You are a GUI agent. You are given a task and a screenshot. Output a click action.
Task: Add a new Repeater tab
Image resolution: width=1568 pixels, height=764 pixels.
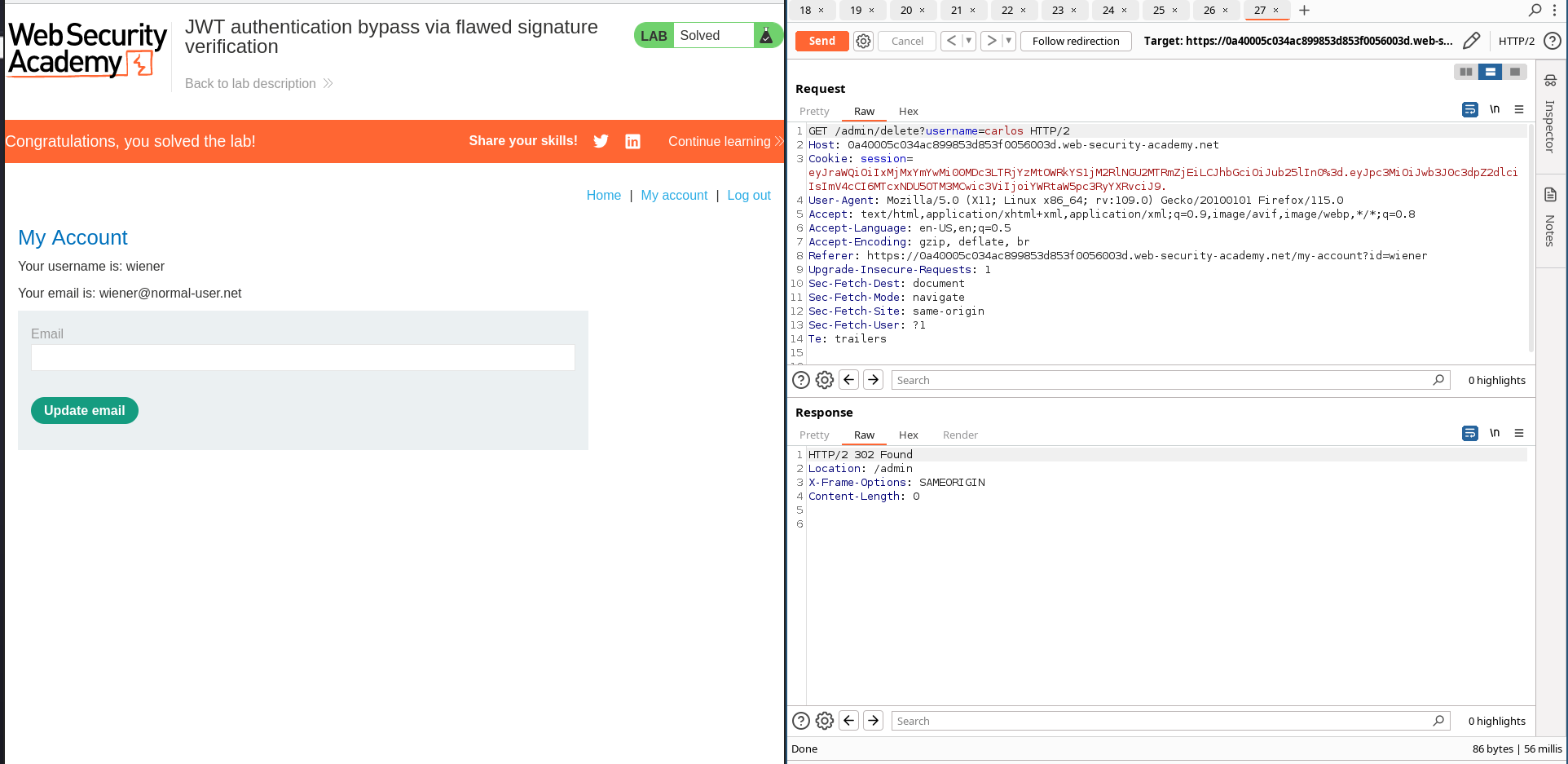1304,10
